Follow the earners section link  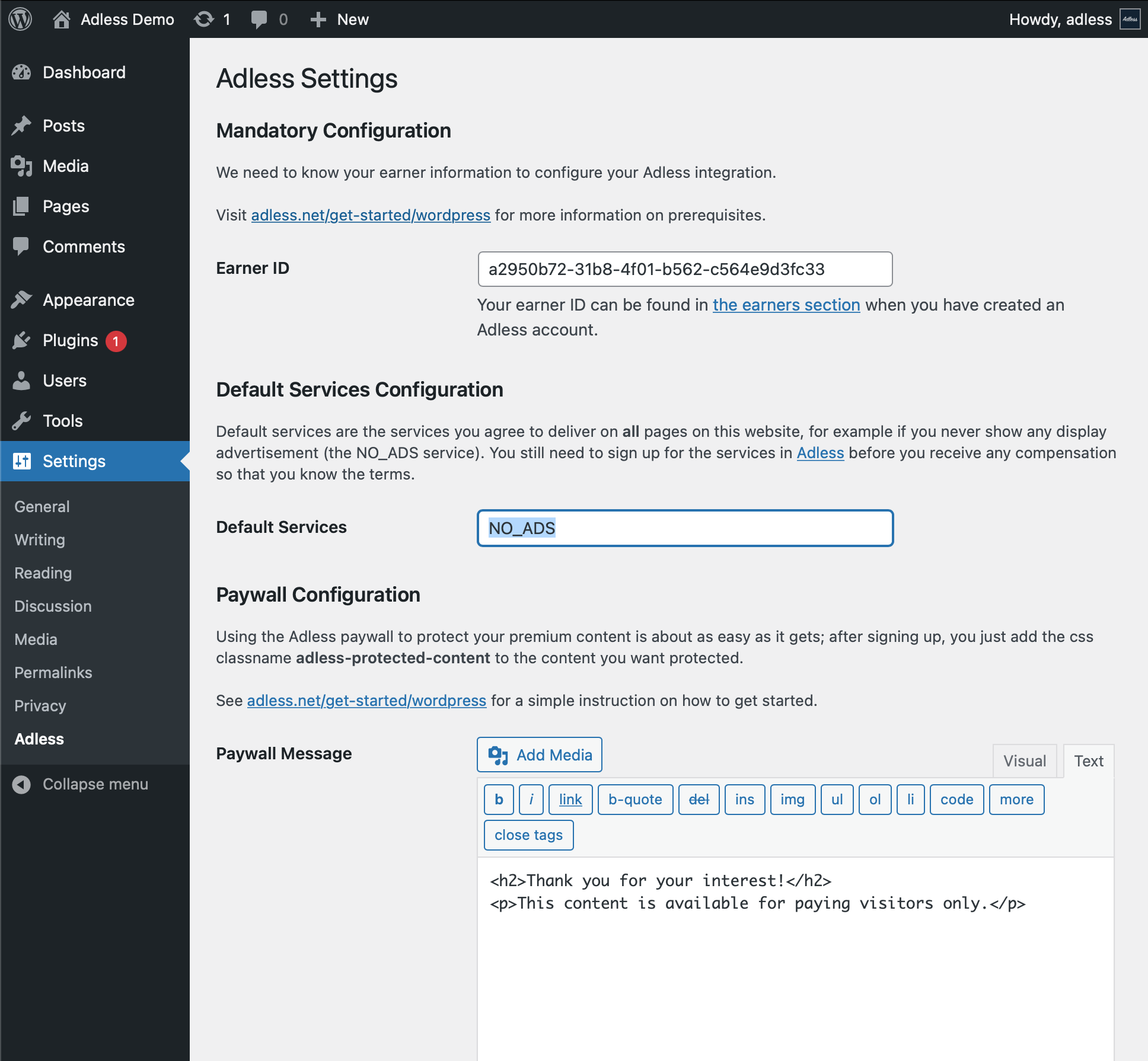coord(786,305)
